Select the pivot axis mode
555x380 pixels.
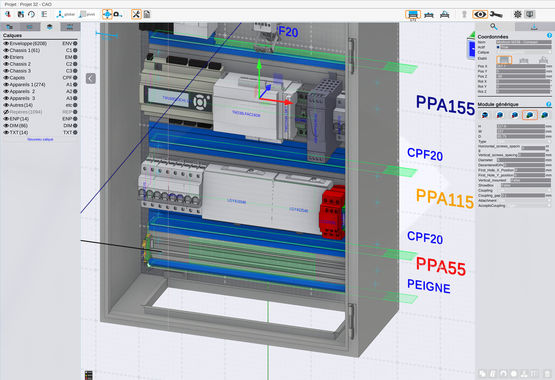point(87,15)
